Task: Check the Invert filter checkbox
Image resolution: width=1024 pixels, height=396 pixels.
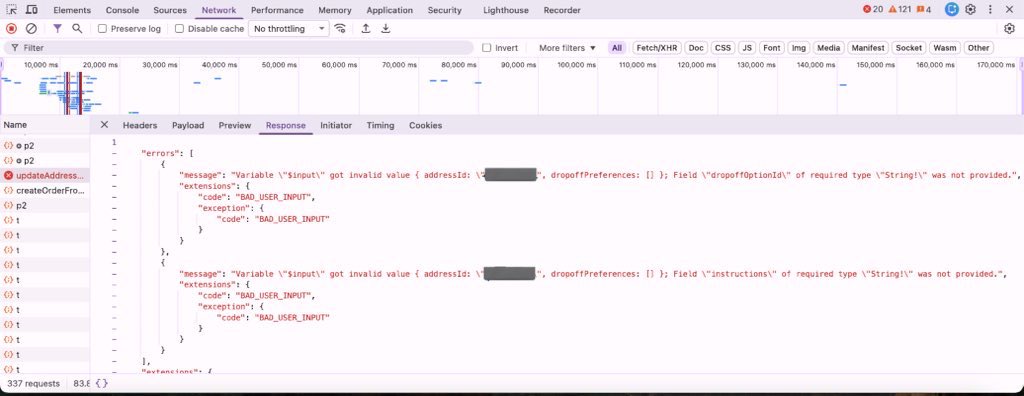Action: pos(486,48)
